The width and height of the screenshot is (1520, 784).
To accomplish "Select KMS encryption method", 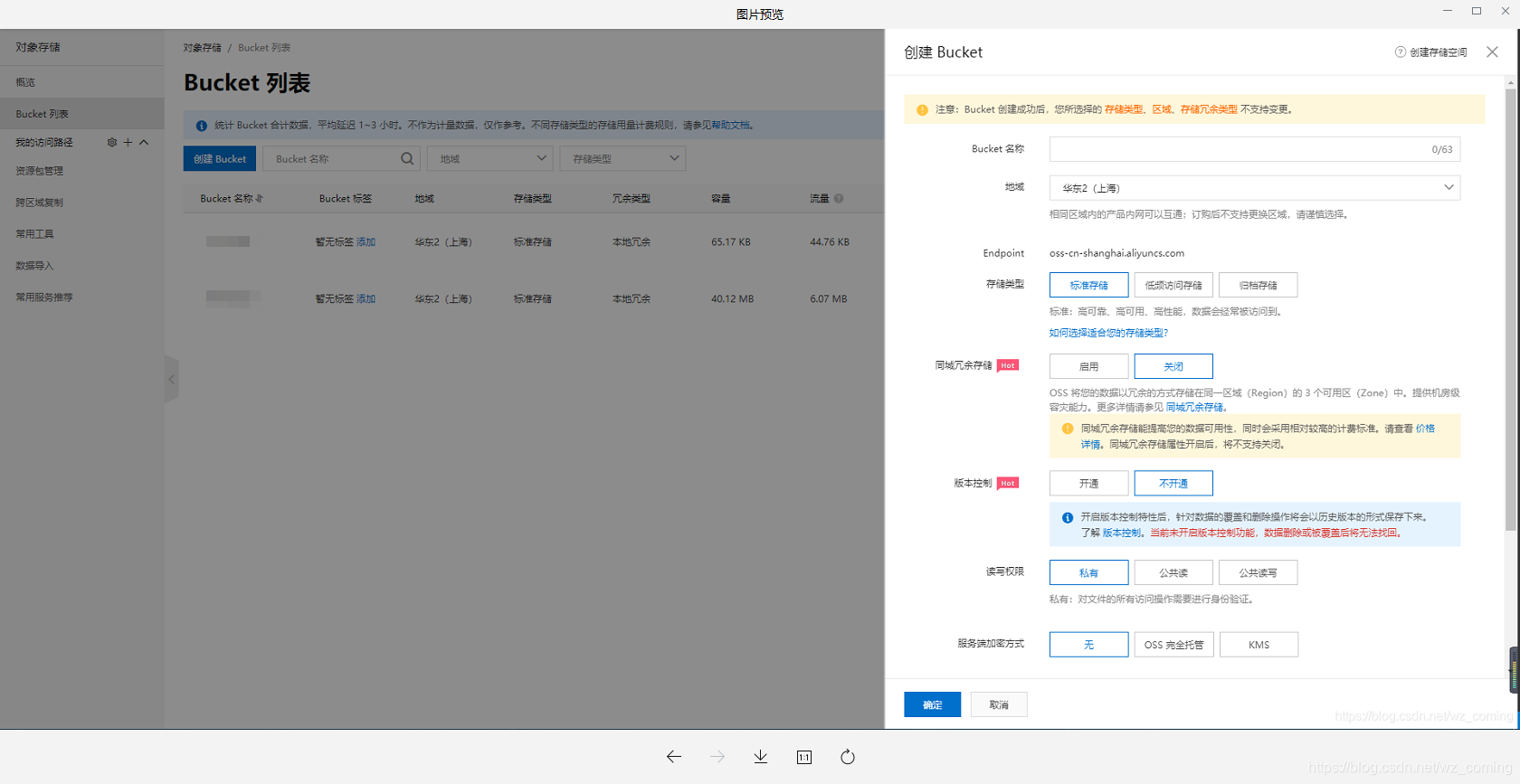I will pos(1259,645).
